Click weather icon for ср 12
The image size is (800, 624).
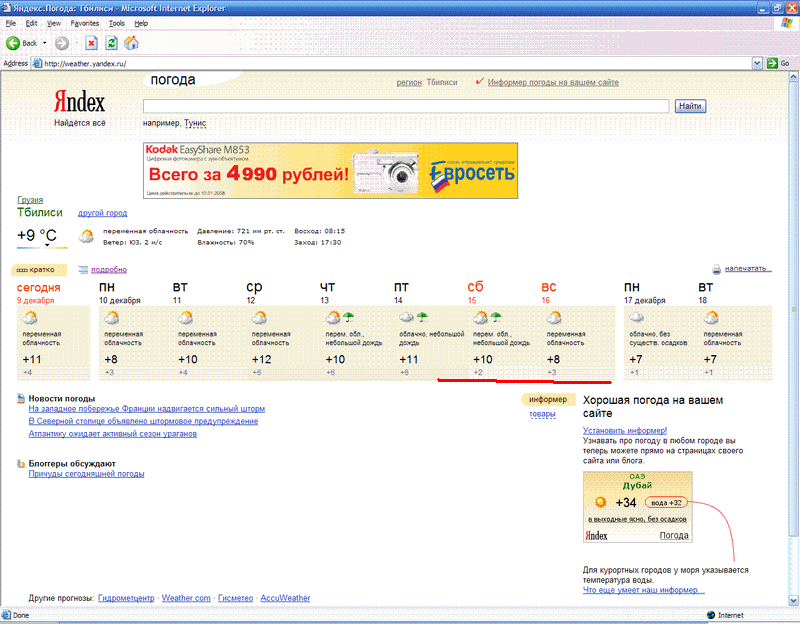click(x=259, y=318)
